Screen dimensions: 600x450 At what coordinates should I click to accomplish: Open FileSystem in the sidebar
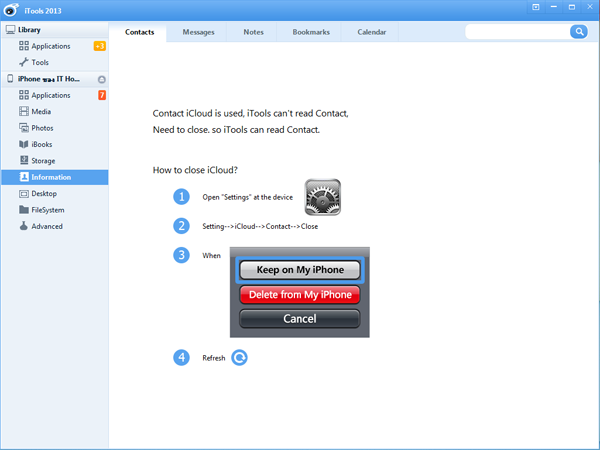(47, 210)
